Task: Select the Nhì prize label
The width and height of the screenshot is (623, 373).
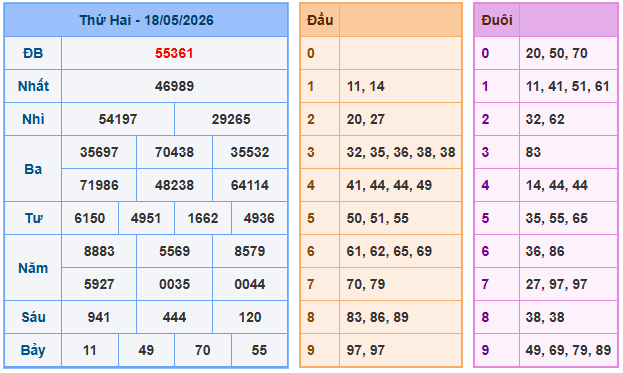Action: 33,119
